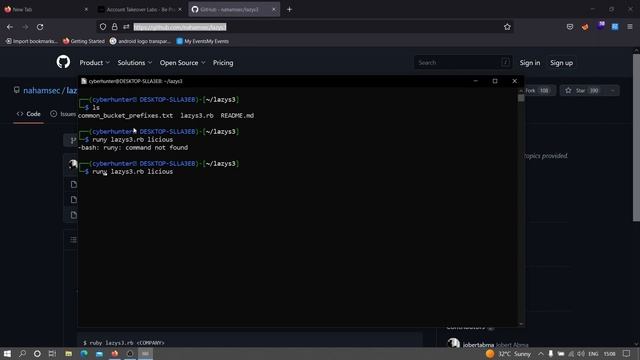Click the third file icon in repository list
Screen dimensions: 640x360
73,215
